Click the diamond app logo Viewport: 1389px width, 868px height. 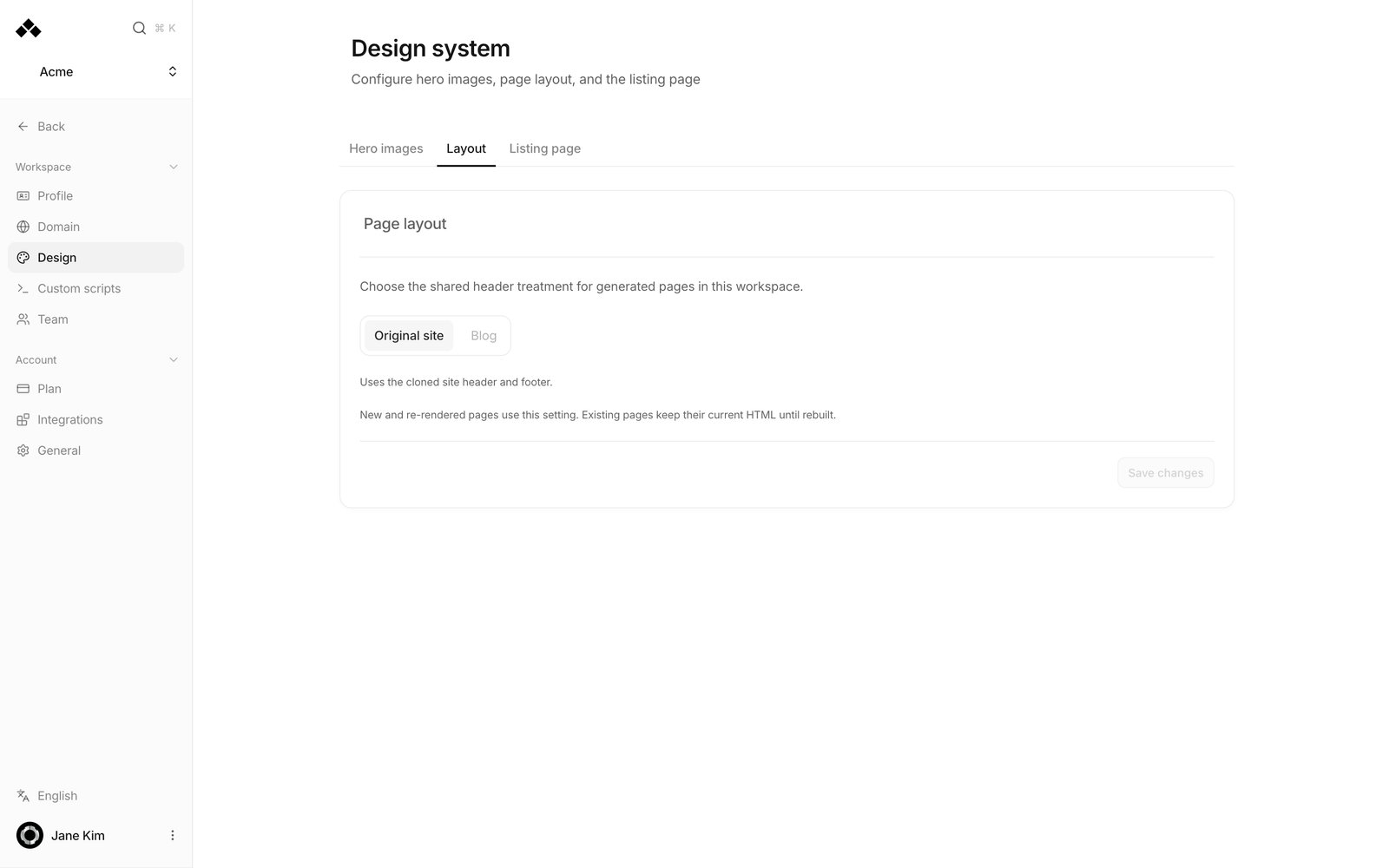pos(29,29)
